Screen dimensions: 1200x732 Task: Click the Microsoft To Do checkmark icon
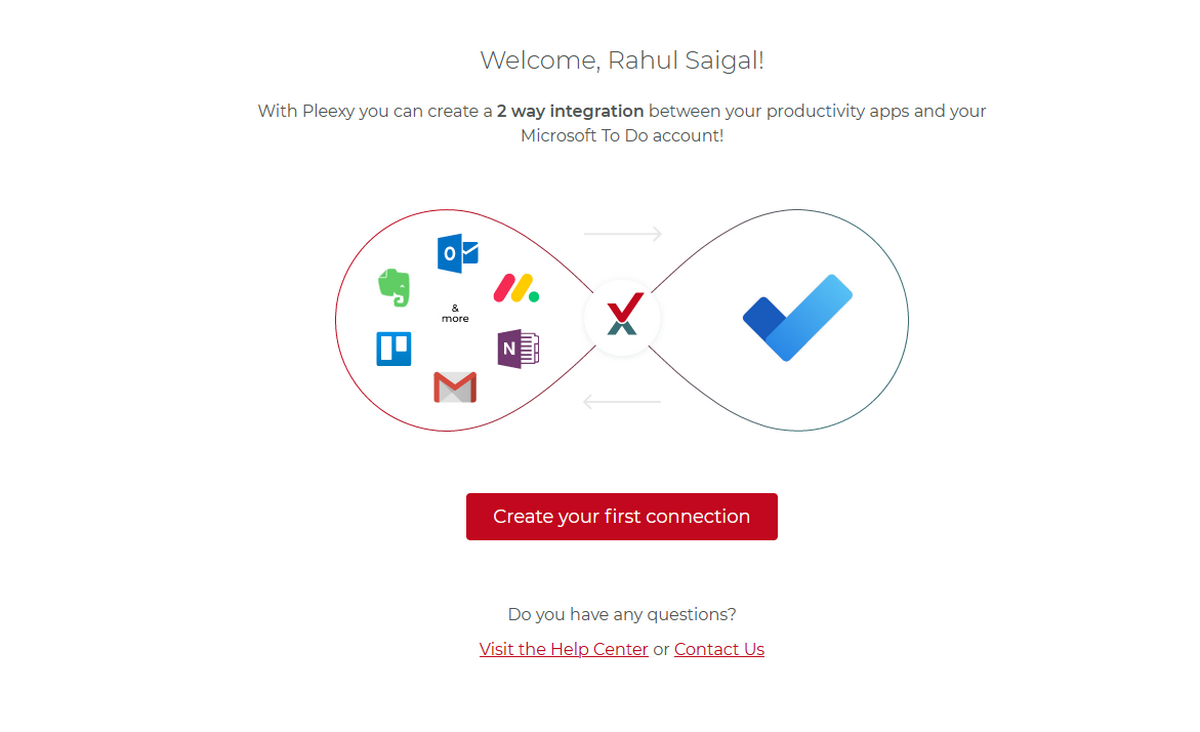798,318
